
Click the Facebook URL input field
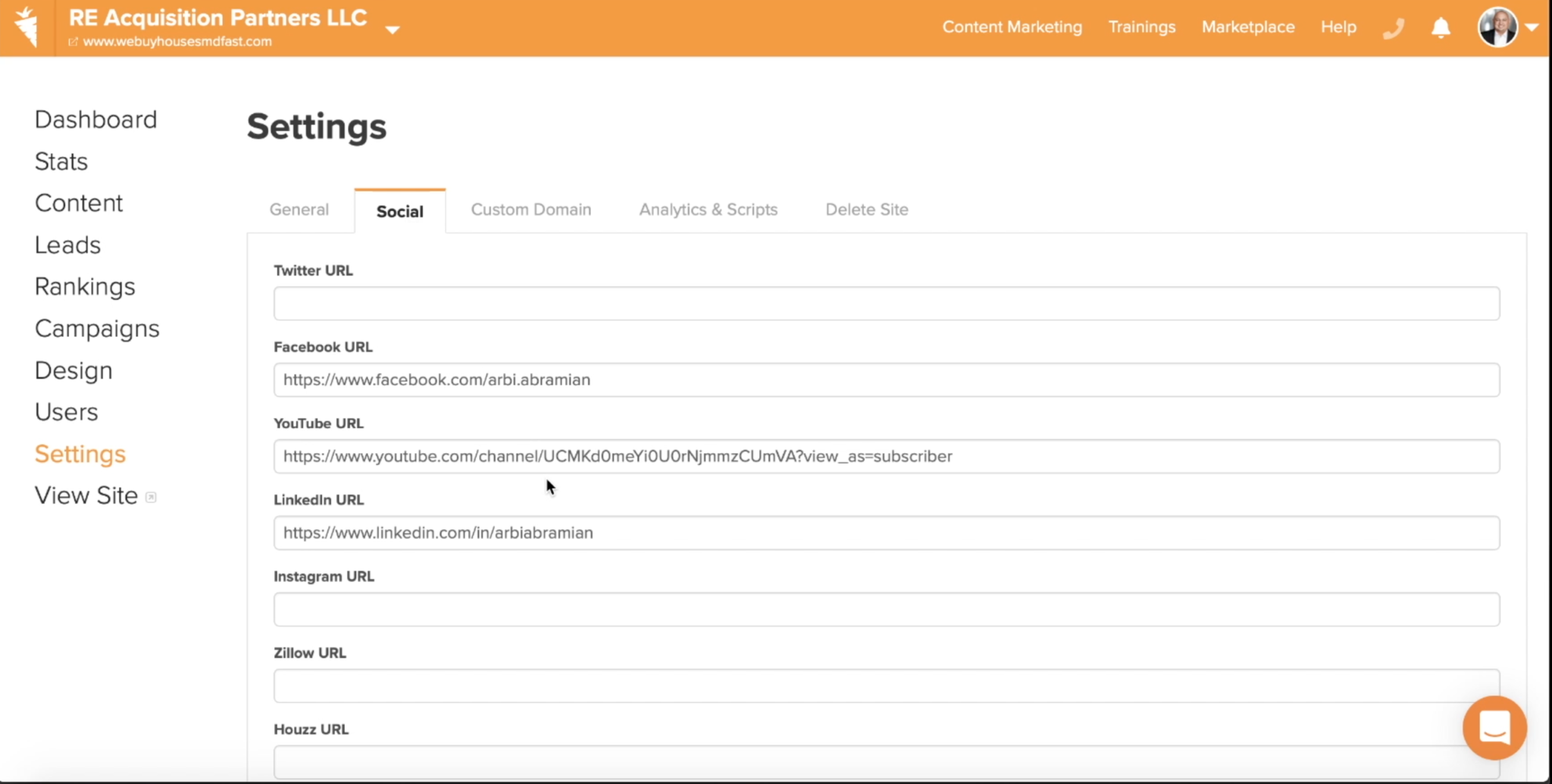pos(887,380)
